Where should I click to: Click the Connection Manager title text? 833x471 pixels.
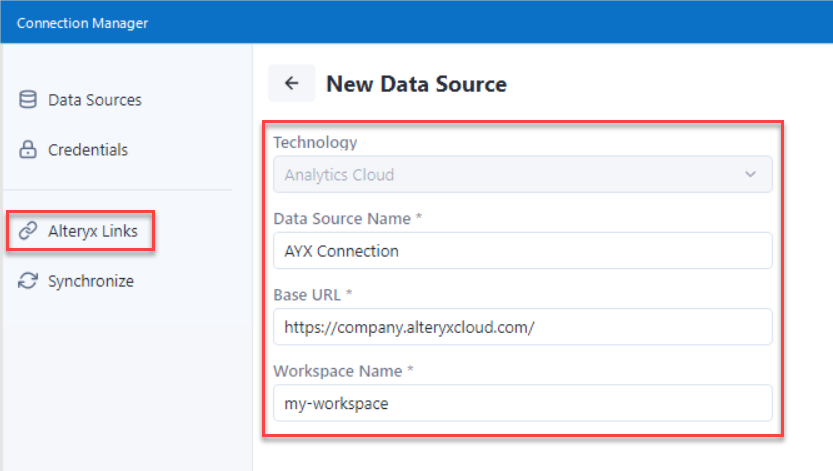82,23
